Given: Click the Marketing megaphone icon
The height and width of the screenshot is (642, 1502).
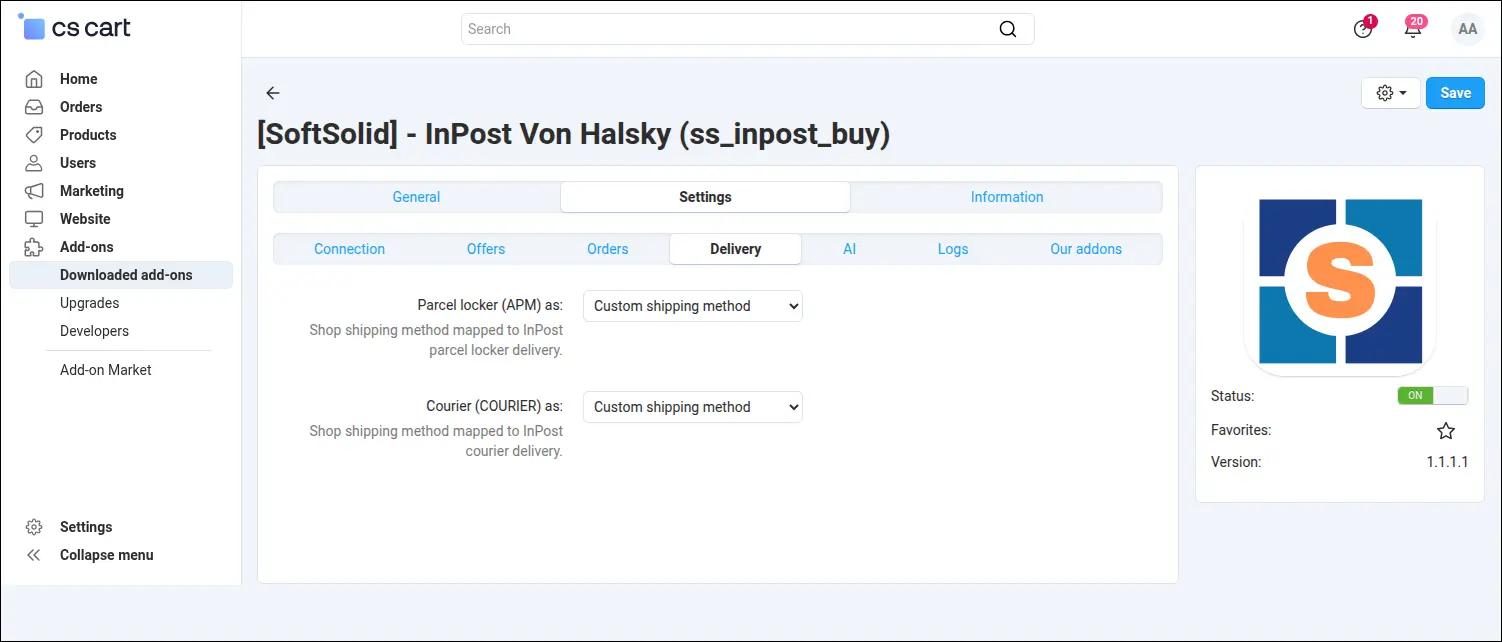Looking at the screenshot, I should (34, 191).
